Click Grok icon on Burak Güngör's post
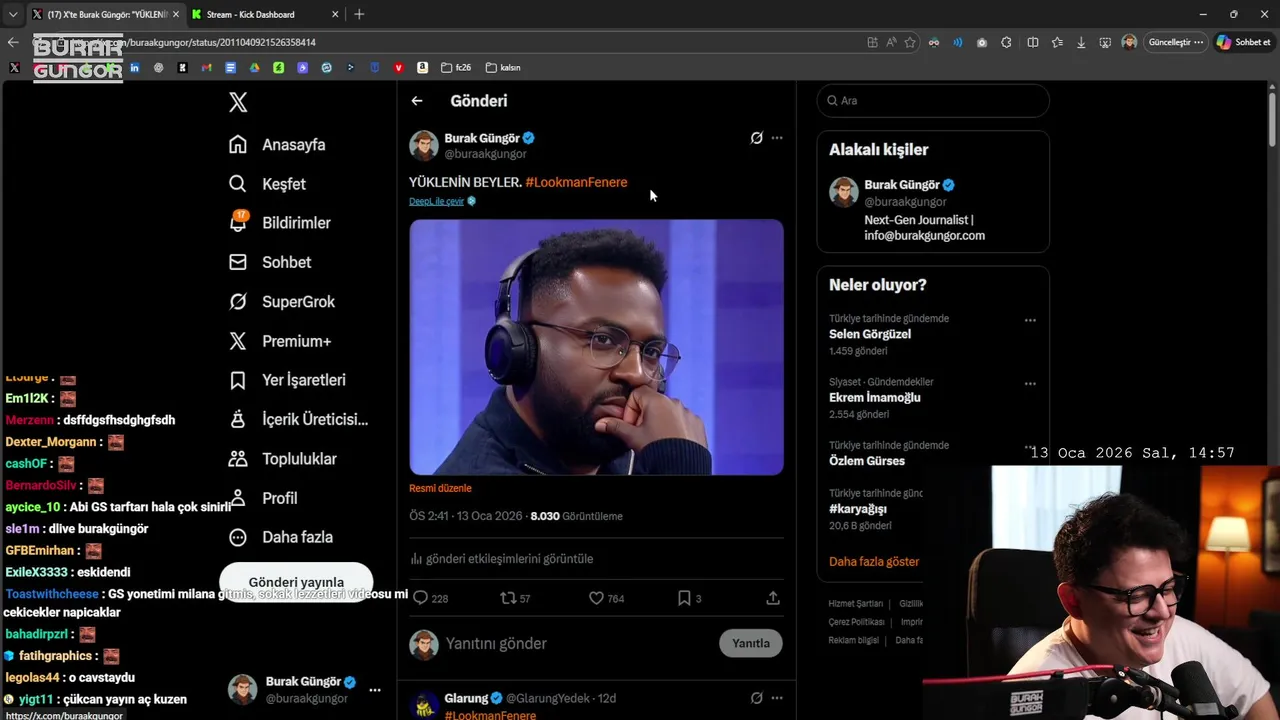Image resolution: width=1280 pixels, height=720 pixels. 757,138
